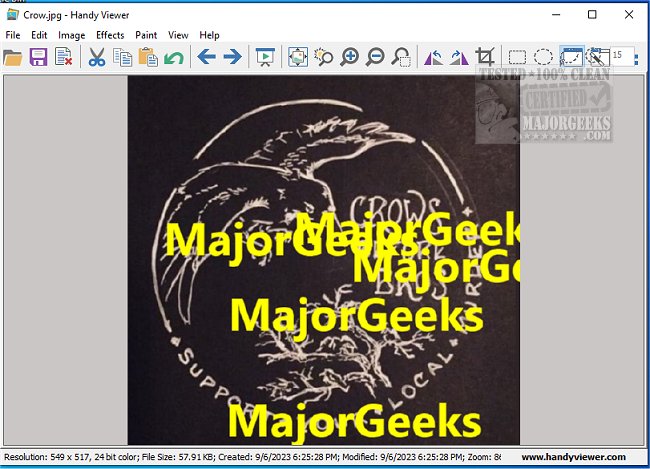Zoom to selection magnifier tool

coord(401,57)
